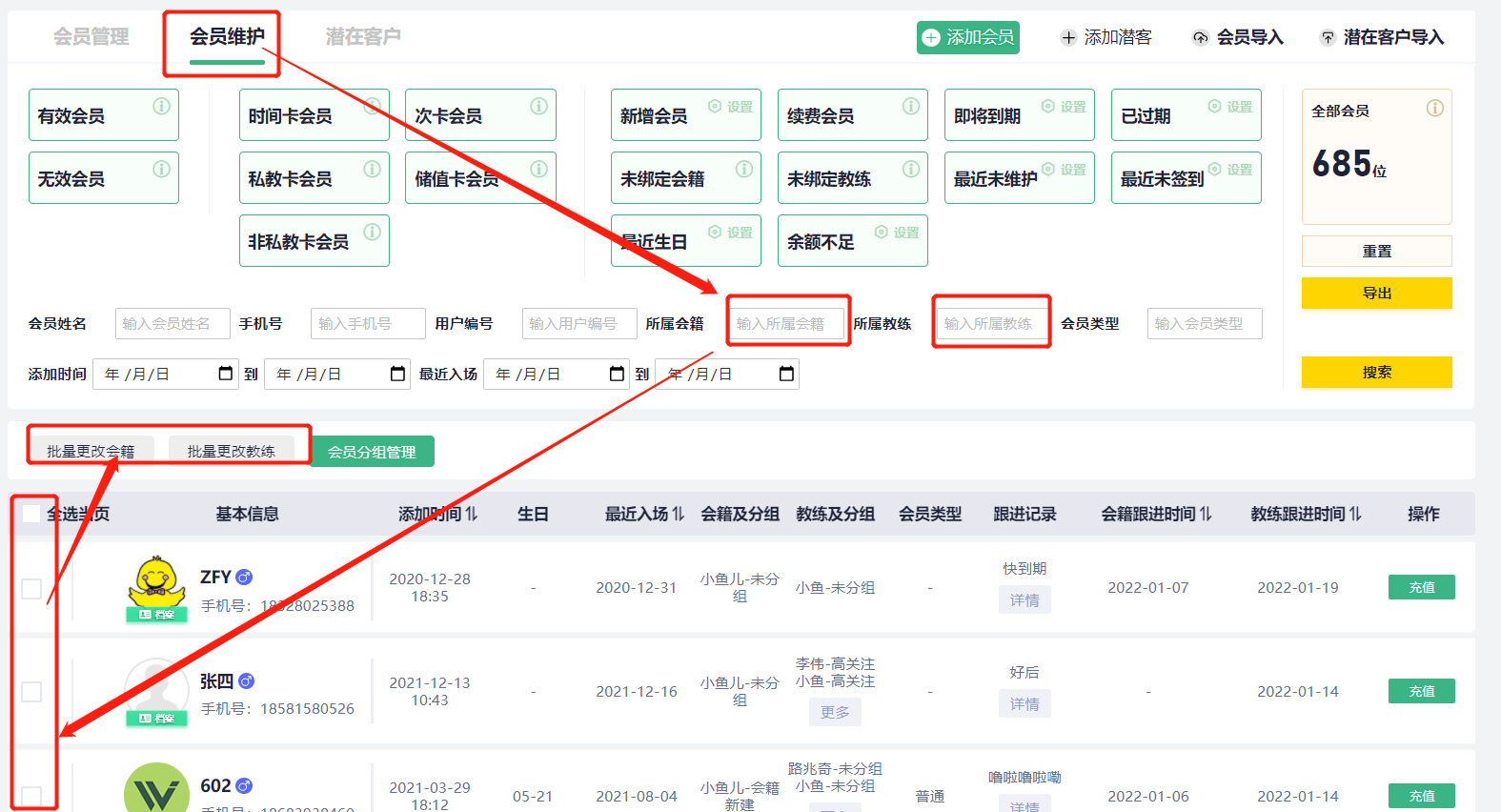Click 设置 gear icon on 新增会员 card
Screen dimensions: 1501x812
(x=715, y=107)
